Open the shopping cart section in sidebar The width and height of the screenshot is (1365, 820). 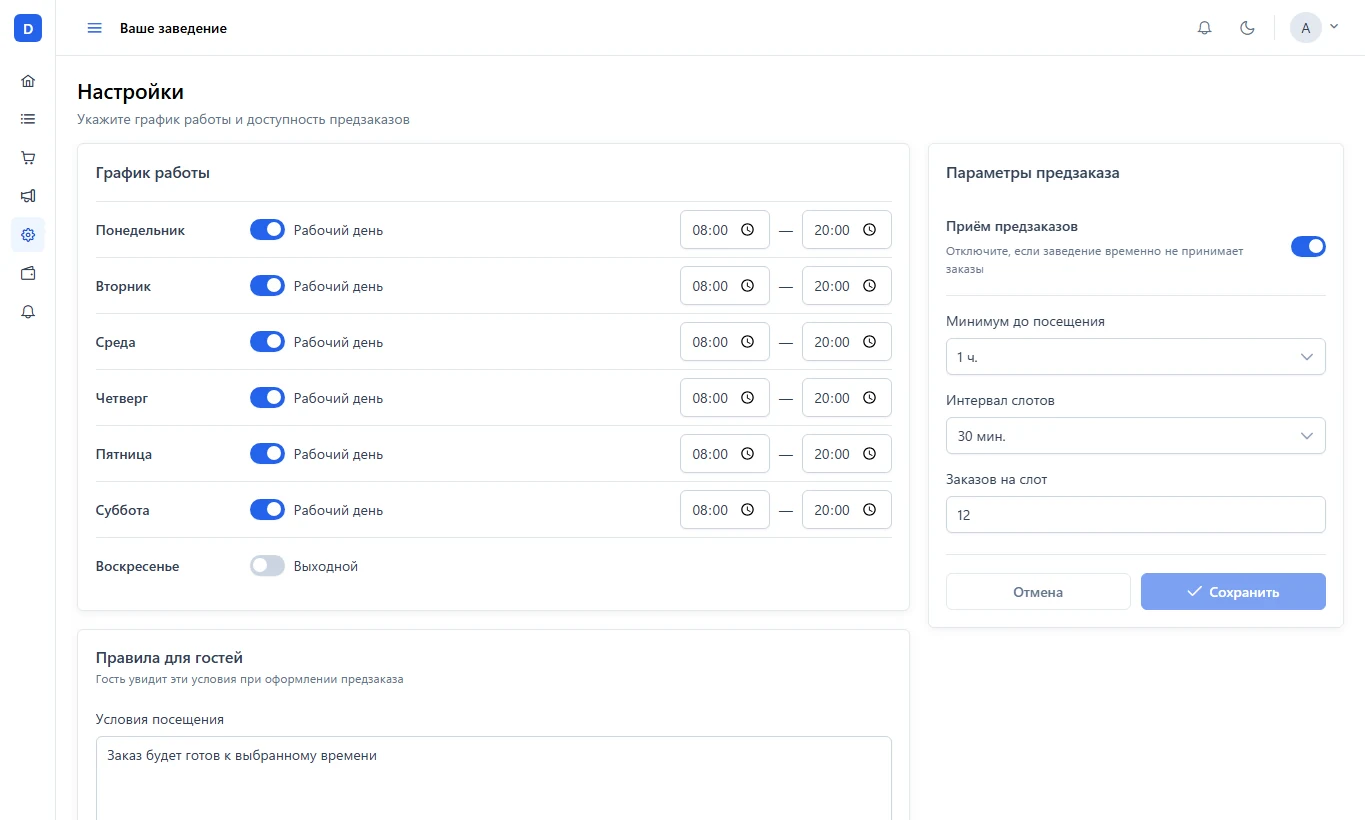28,158
